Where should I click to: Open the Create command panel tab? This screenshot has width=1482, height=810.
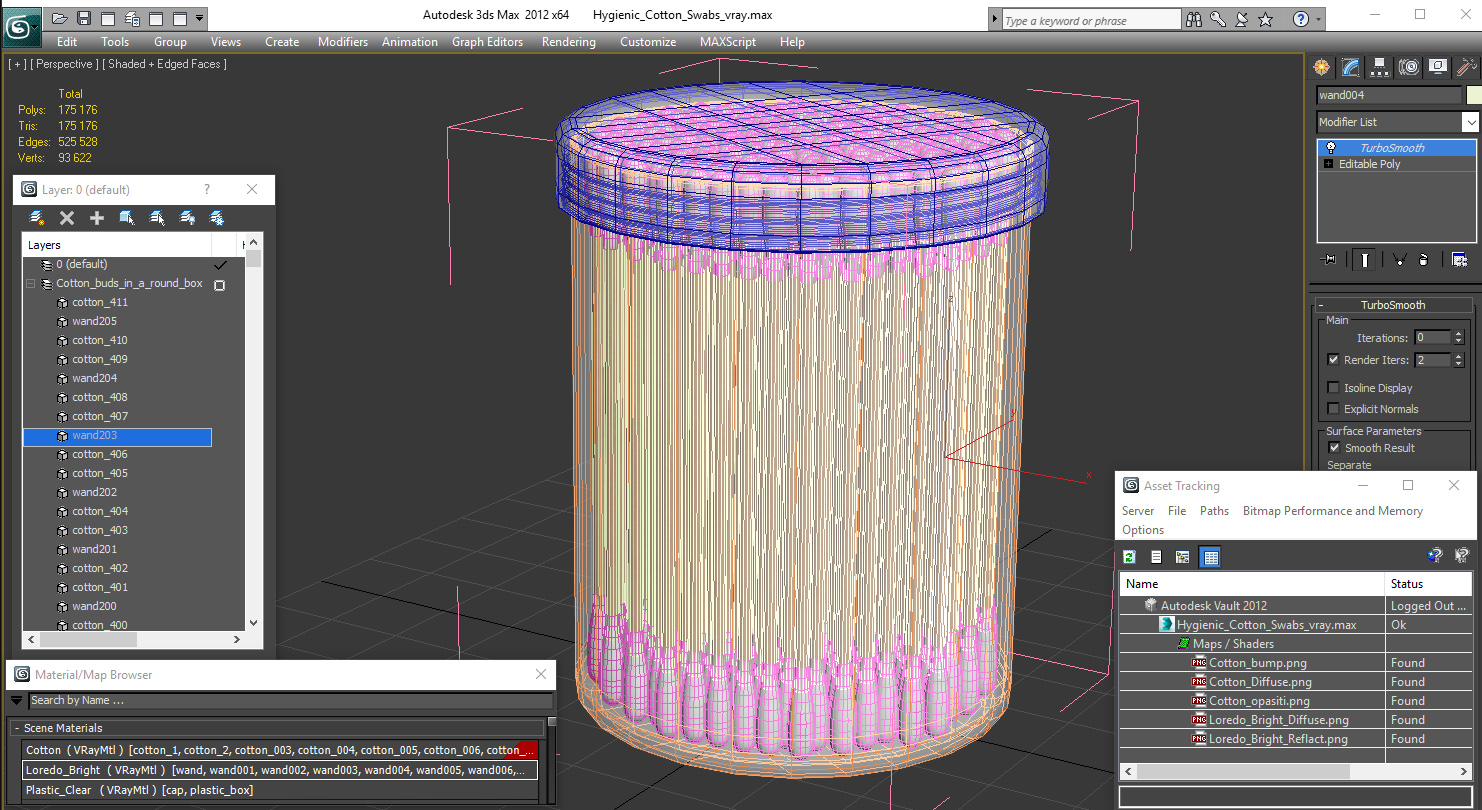click(1322, 67)
